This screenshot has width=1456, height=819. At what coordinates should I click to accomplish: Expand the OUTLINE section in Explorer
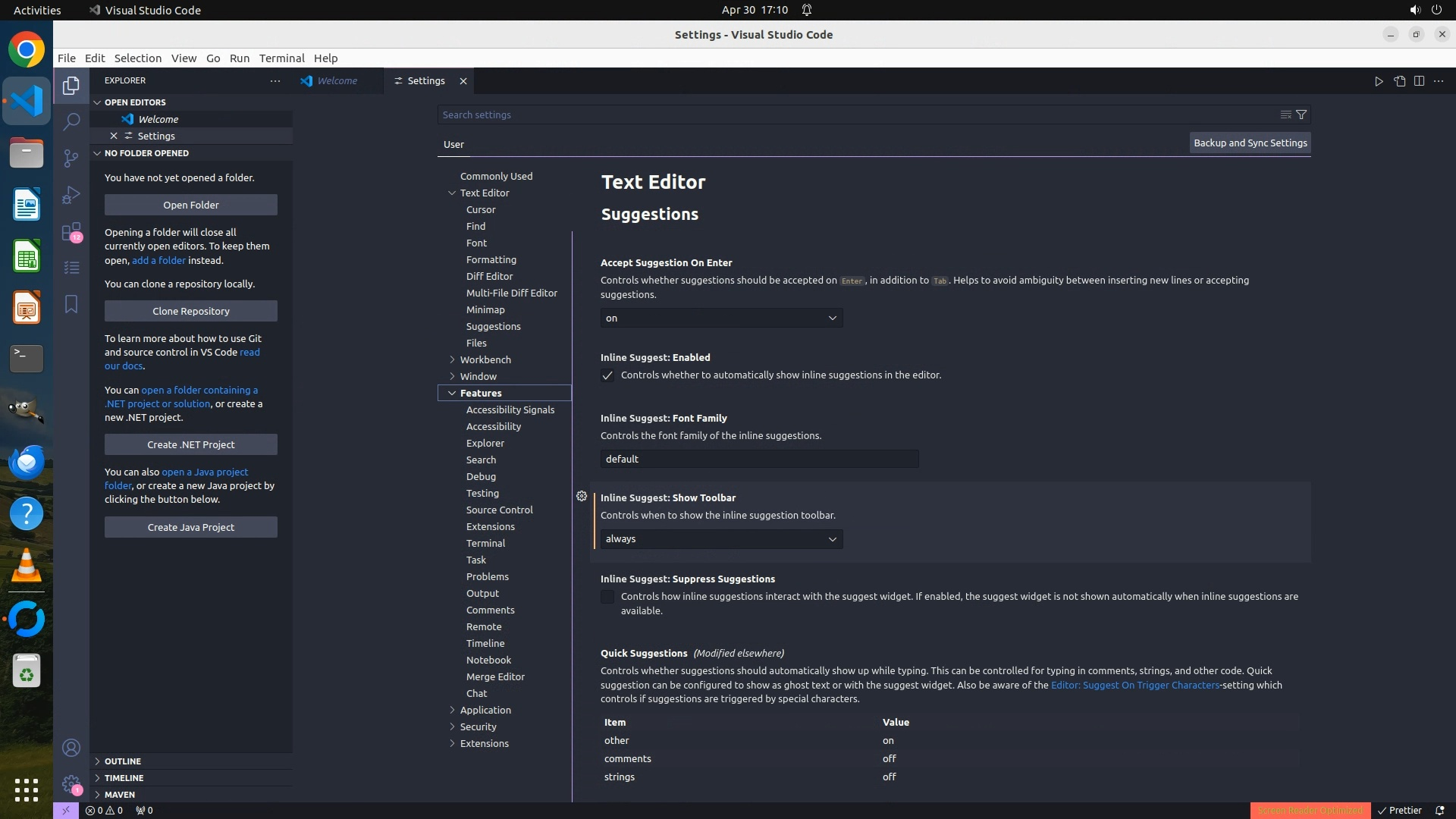[122, 761]
